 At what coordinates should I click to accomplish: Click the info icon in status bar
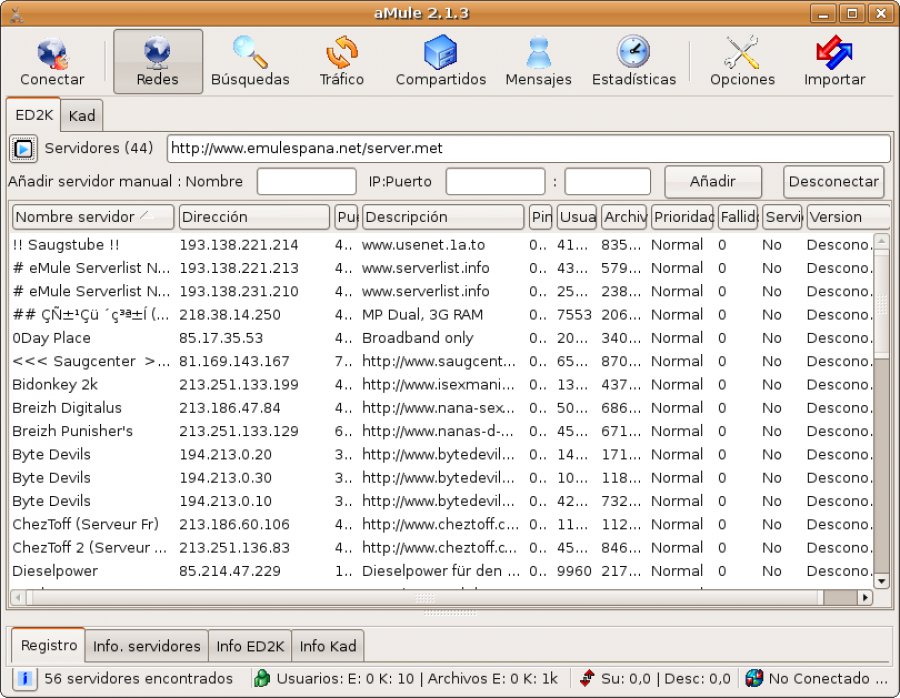(24, 678)
